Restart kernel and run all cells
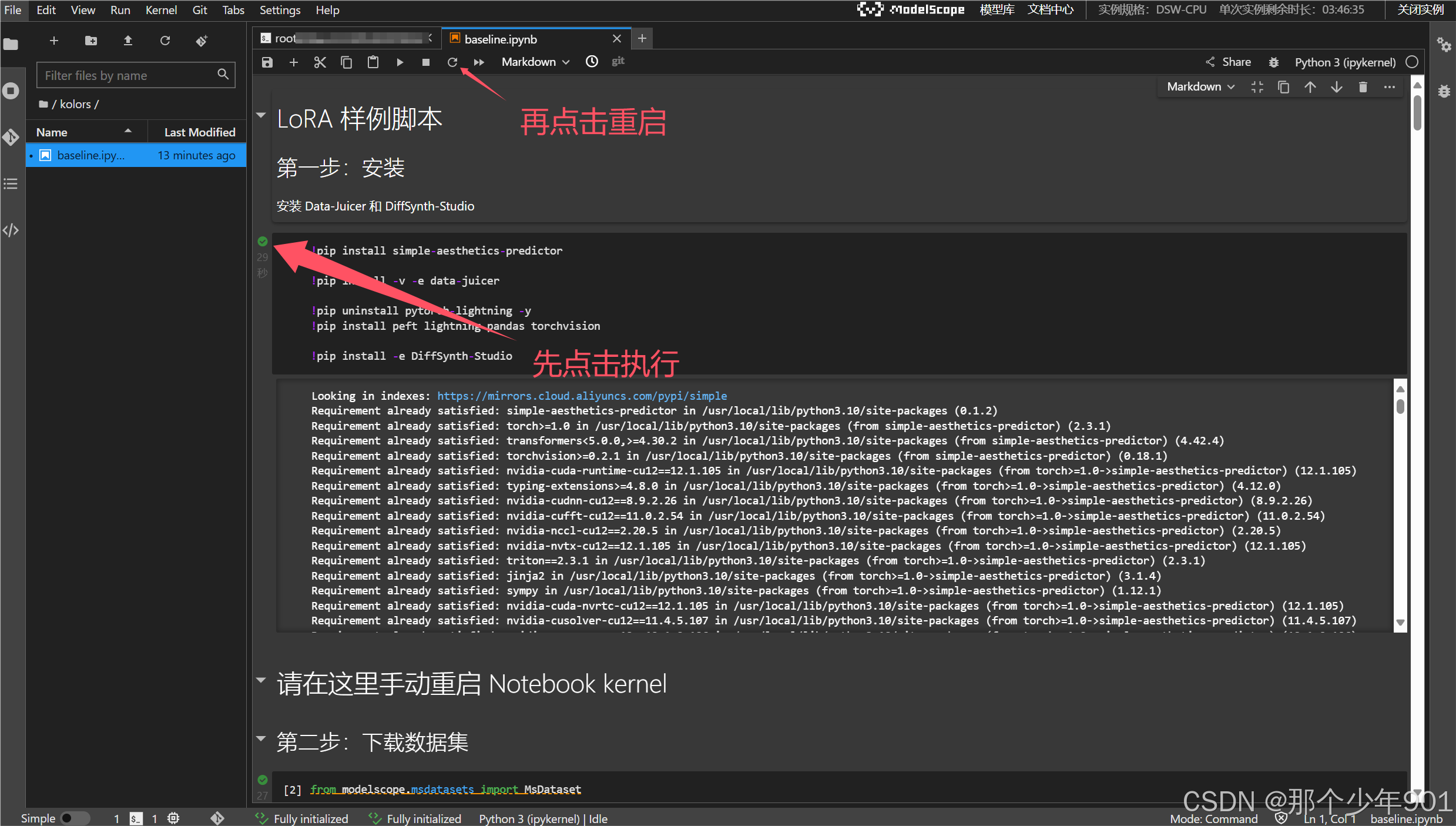This screenshot has height=826, width=1456. point(479,62)
